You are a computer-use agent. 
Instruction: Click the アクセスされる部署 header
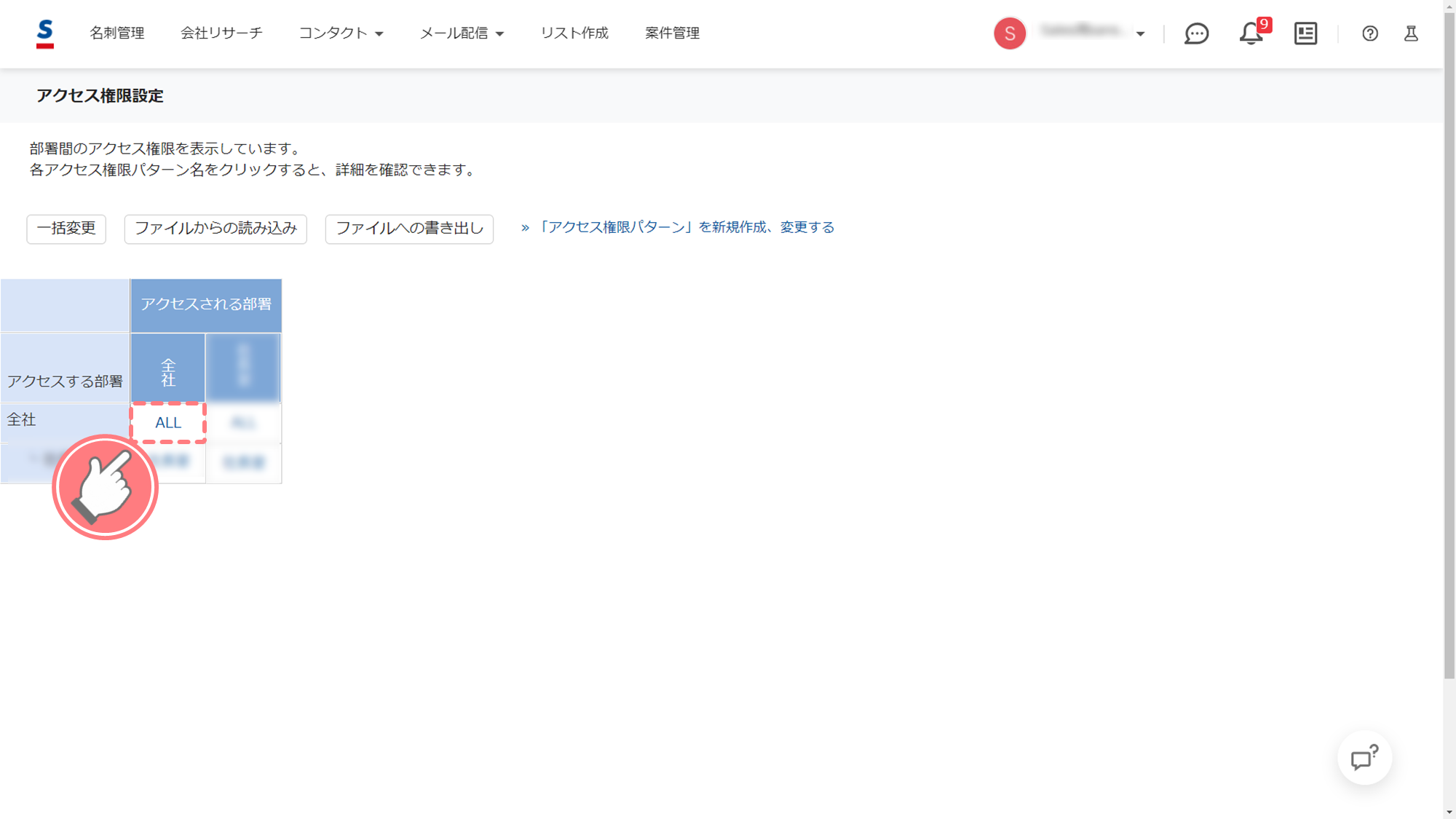click(x=206, y=305)
